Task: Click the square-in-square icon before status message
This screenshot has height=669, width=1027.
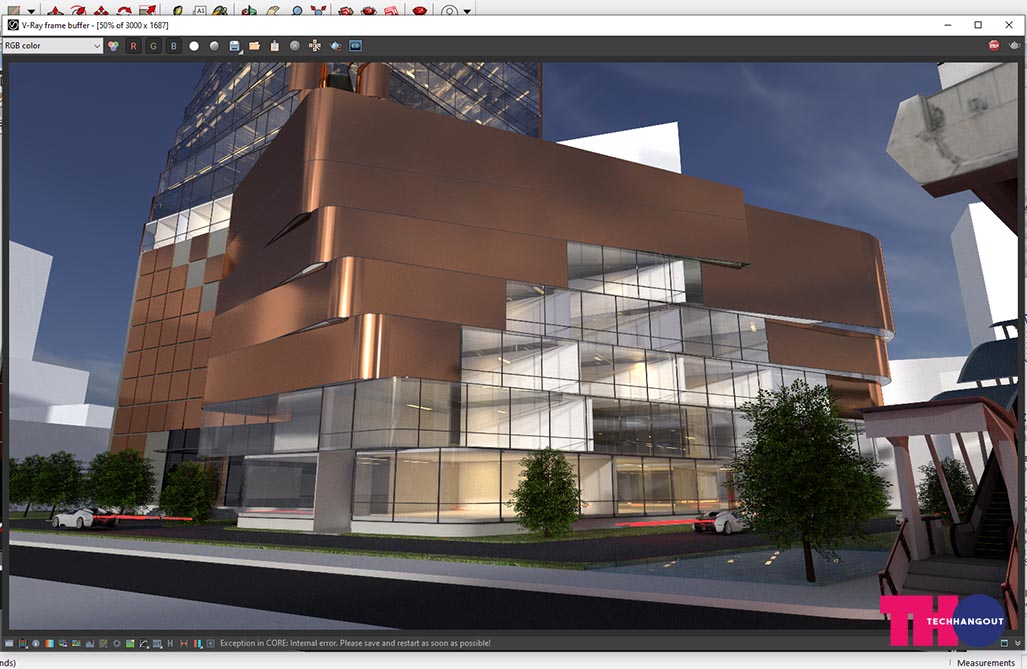Action: pyautogui.click(x=211, y=643)
